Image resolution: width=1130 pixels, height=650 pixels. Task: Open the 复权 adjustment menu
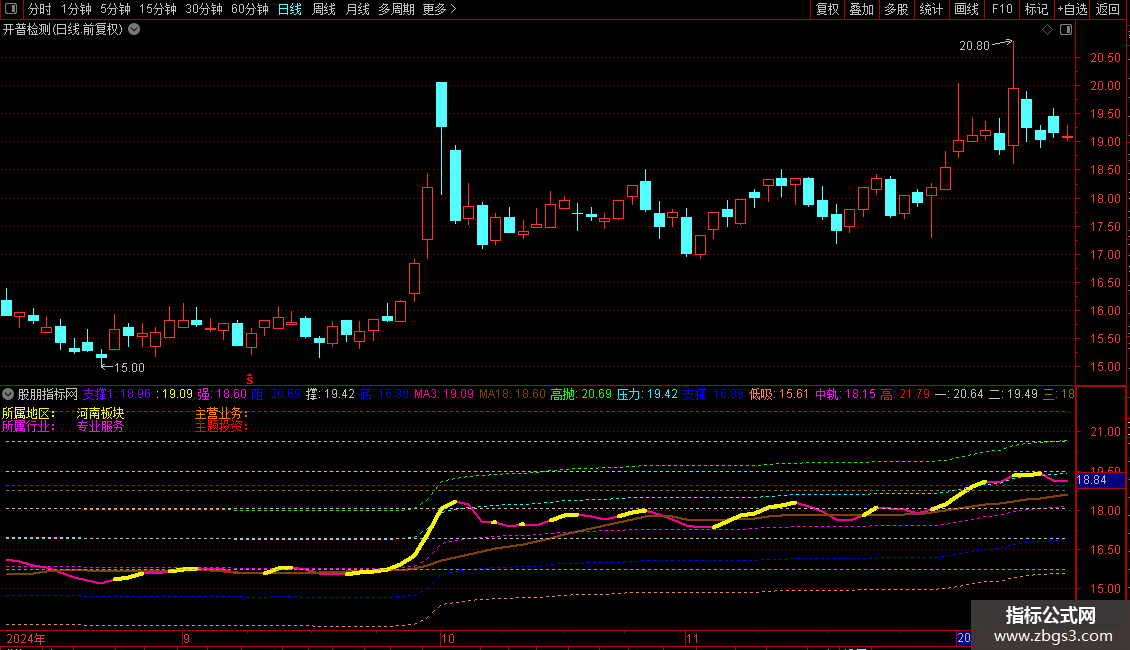827,9
